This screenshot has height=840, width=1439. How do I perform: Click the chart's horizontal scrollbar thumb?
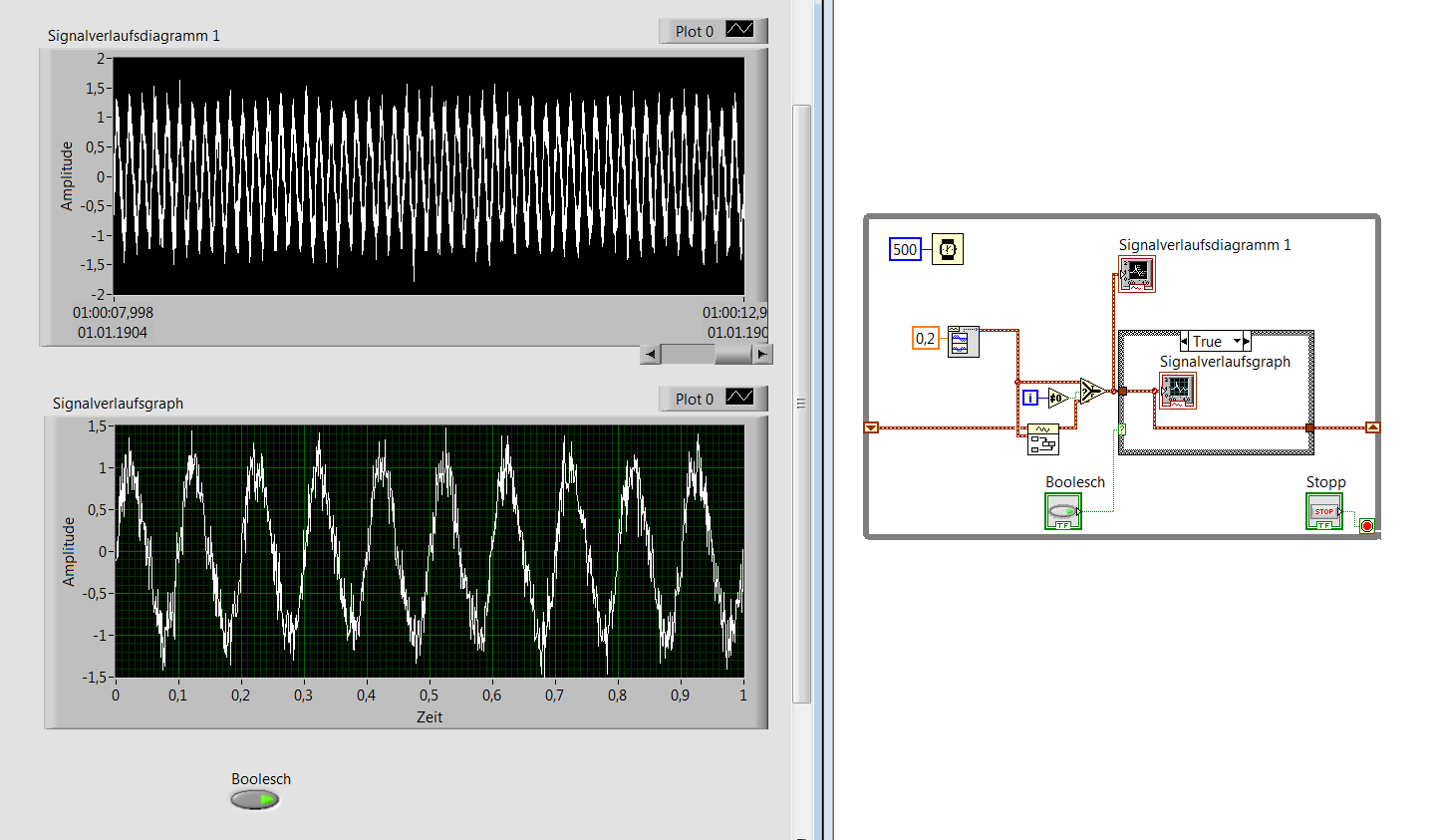tap(688, 354)
